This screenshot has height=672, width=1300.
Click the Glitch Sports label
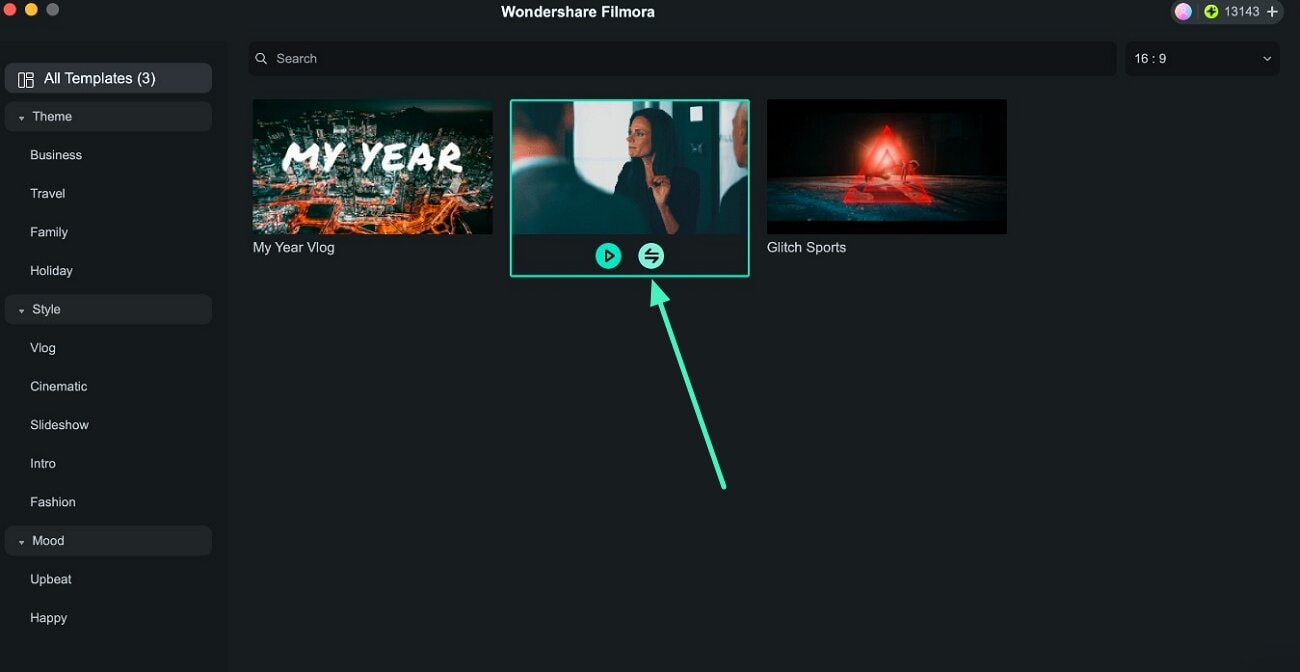pyautogui.click(x=806, y=247)
